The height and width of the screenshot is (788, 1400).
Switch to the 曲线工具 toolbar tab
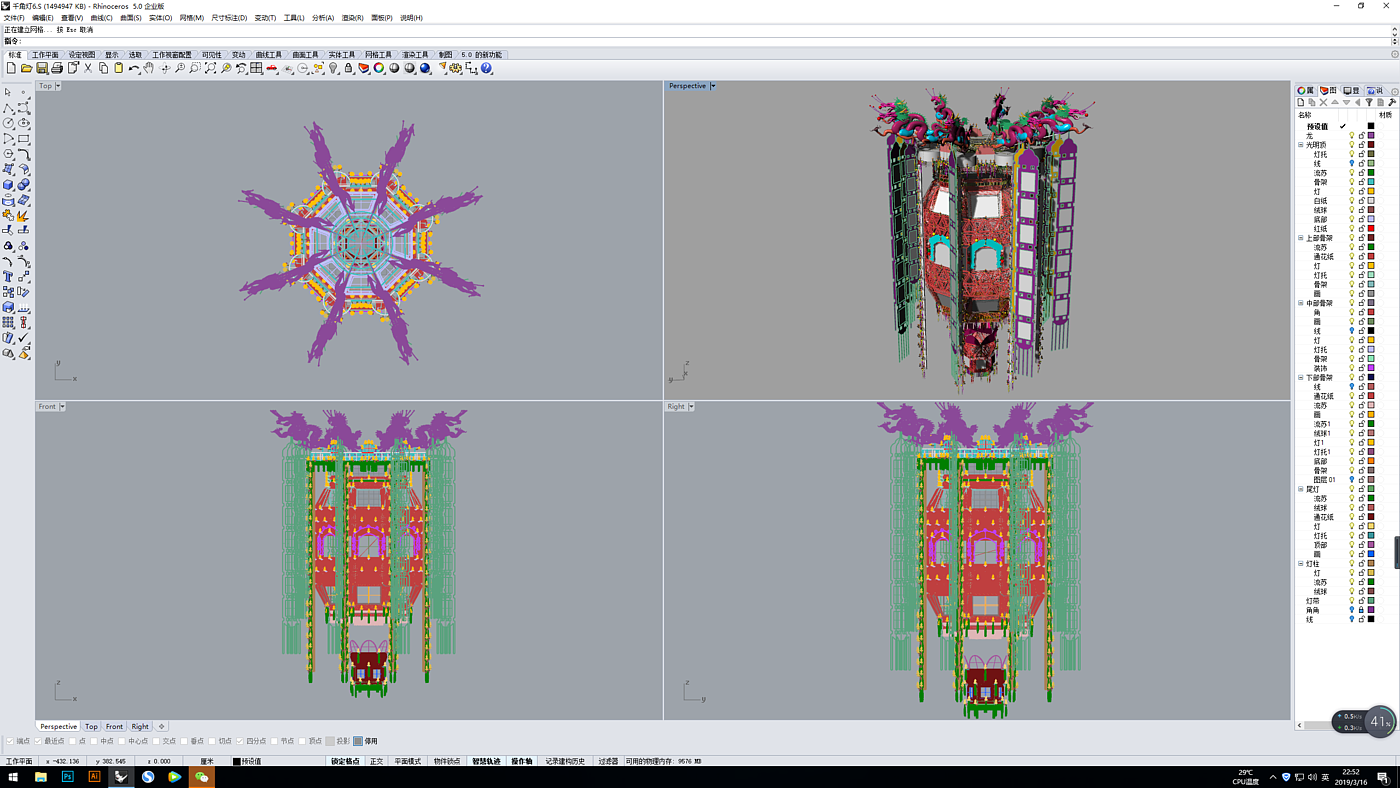pyautogui.click(x=268, y=55)
